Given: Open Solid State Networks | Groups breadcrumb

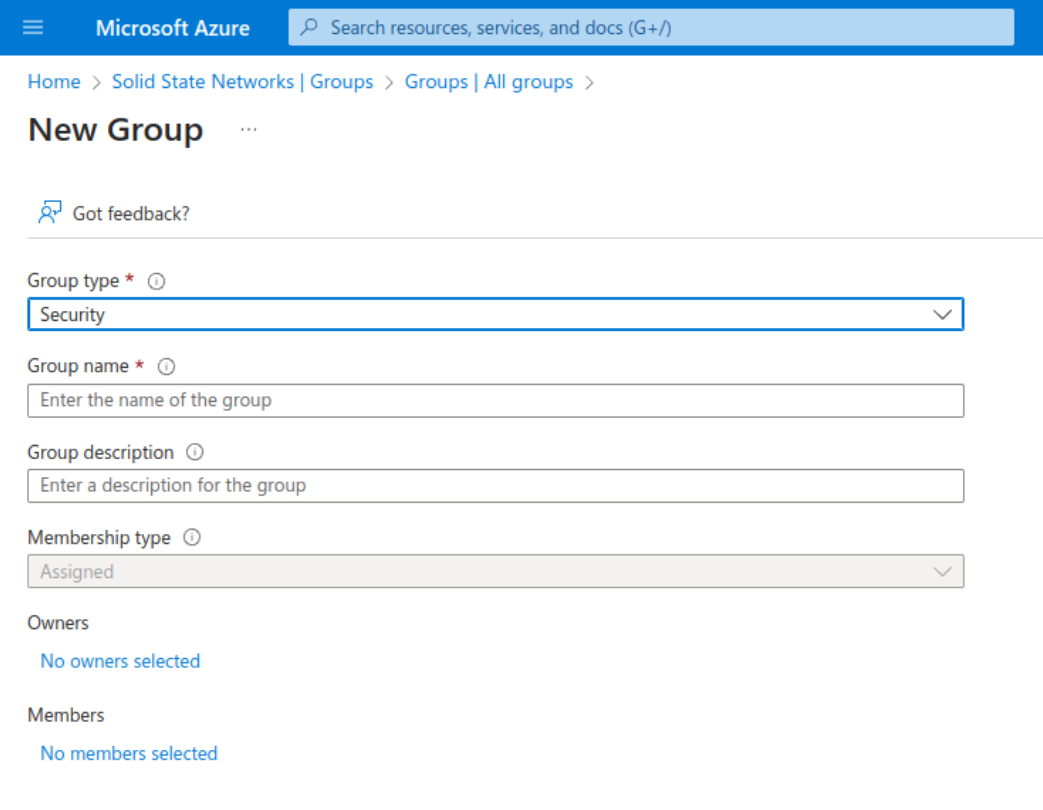Looking at the screenshot, I should 242,82.
